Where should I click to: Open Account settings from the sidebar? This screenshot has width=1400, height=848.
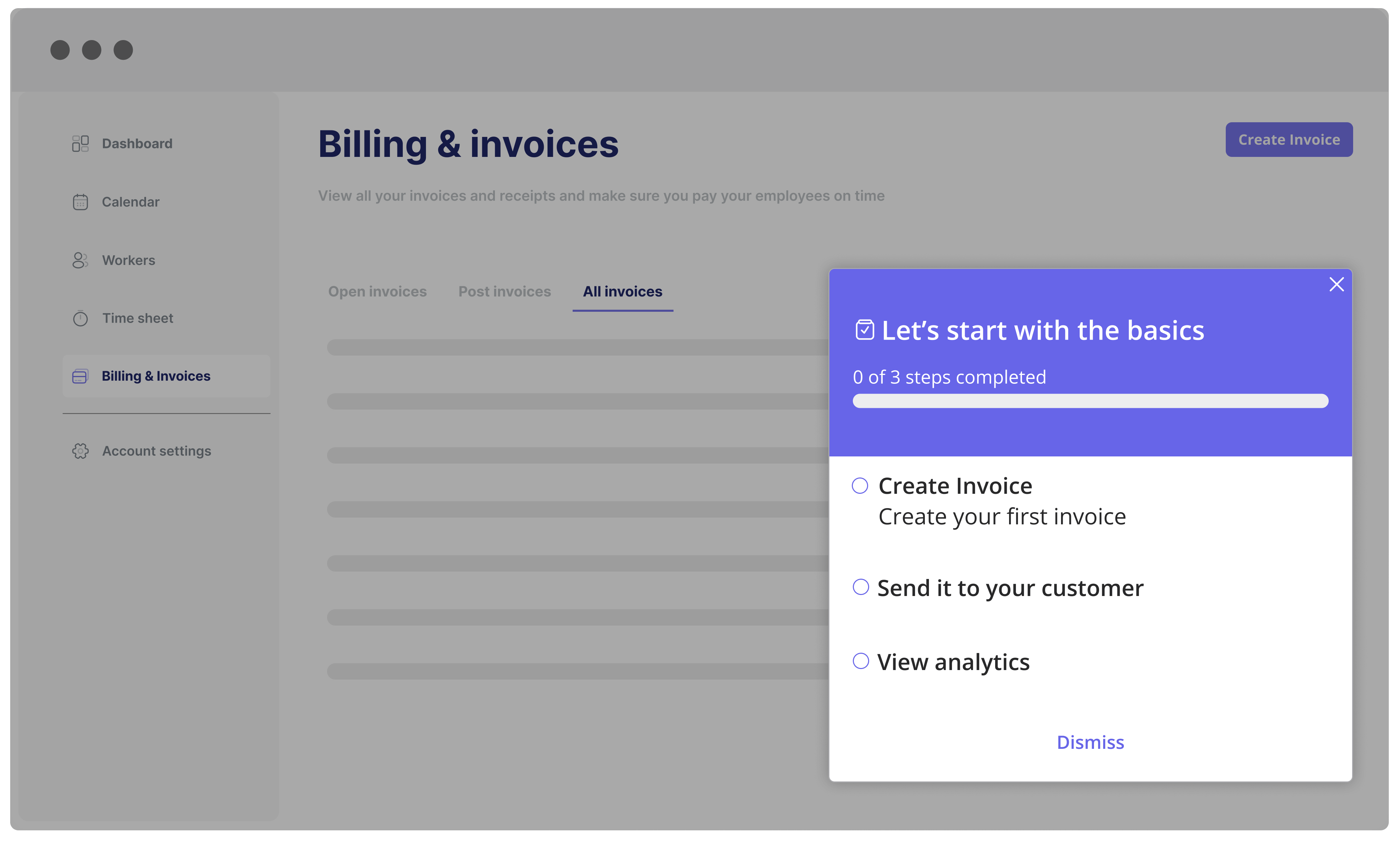coord(156,451)
